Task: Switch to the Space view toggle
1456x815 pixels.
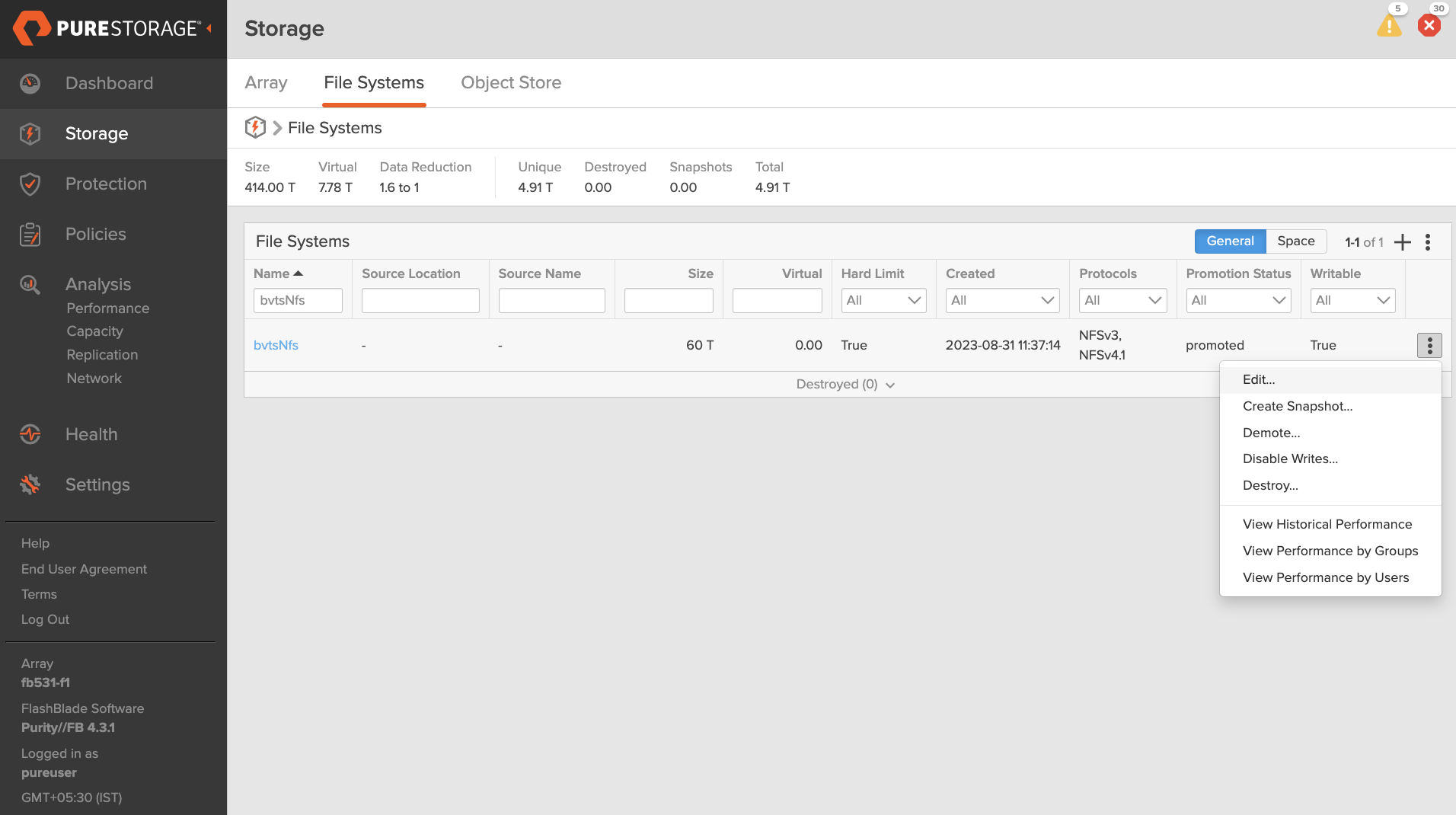Action: (1295, 241)
